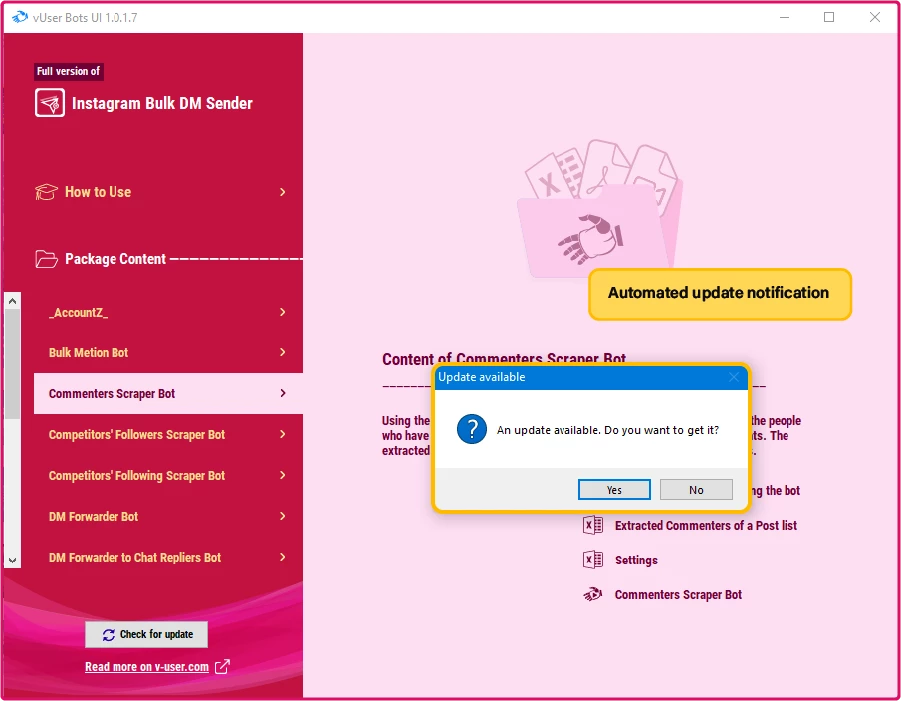Open DM Forwarder to Chat Repliers Bot

168,557
